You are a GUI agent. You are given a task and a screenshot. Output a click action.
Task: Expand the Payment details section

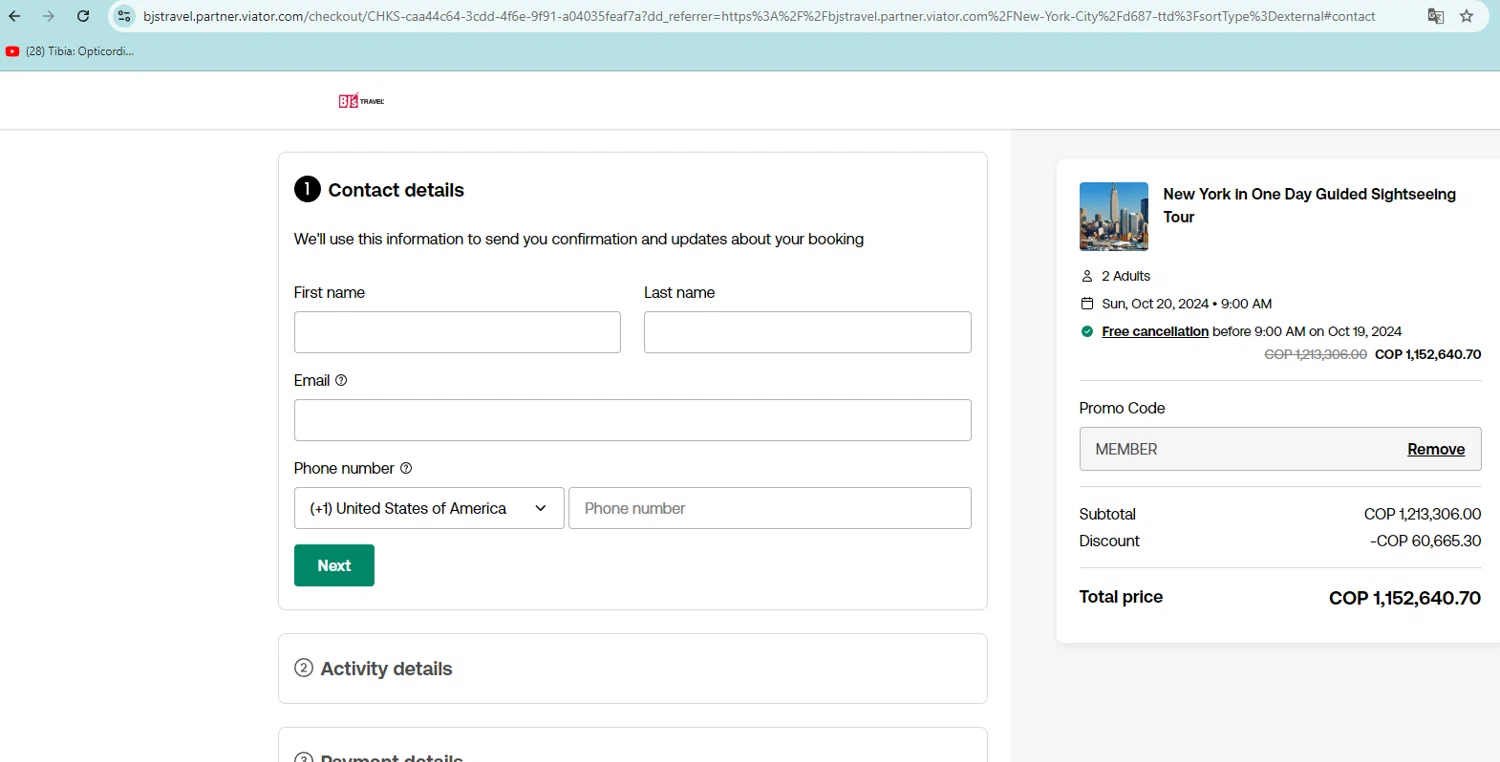(390, 757)
